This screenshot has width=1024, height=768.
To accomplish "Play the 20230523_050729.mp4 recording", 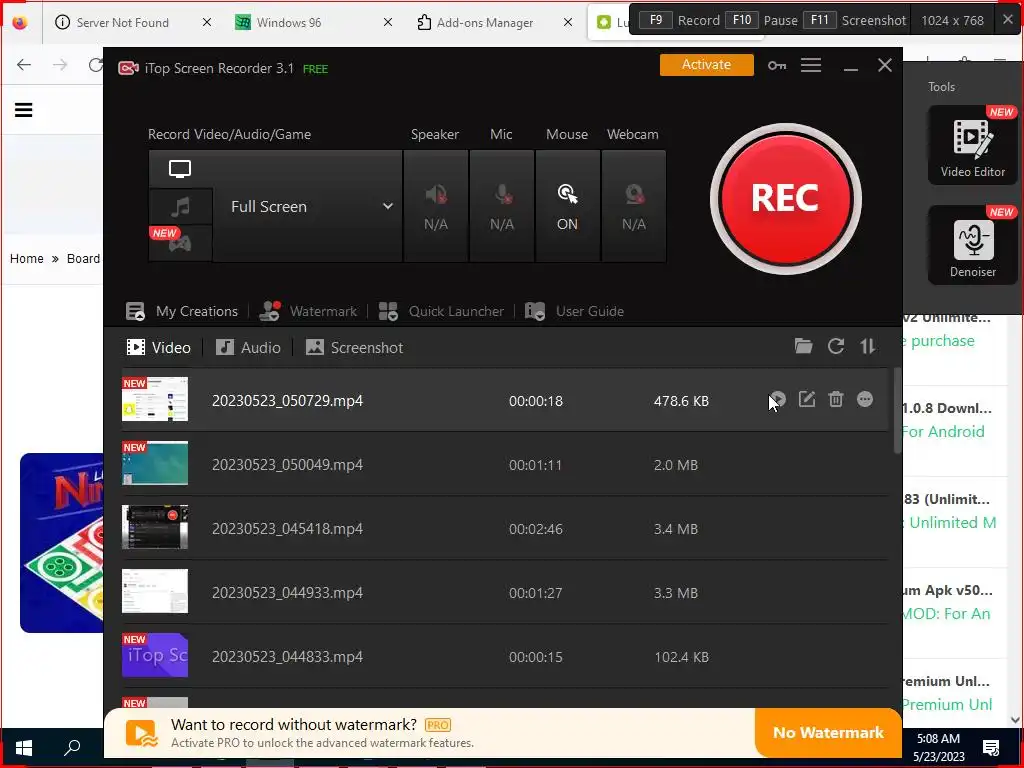I will coord(778,399).
